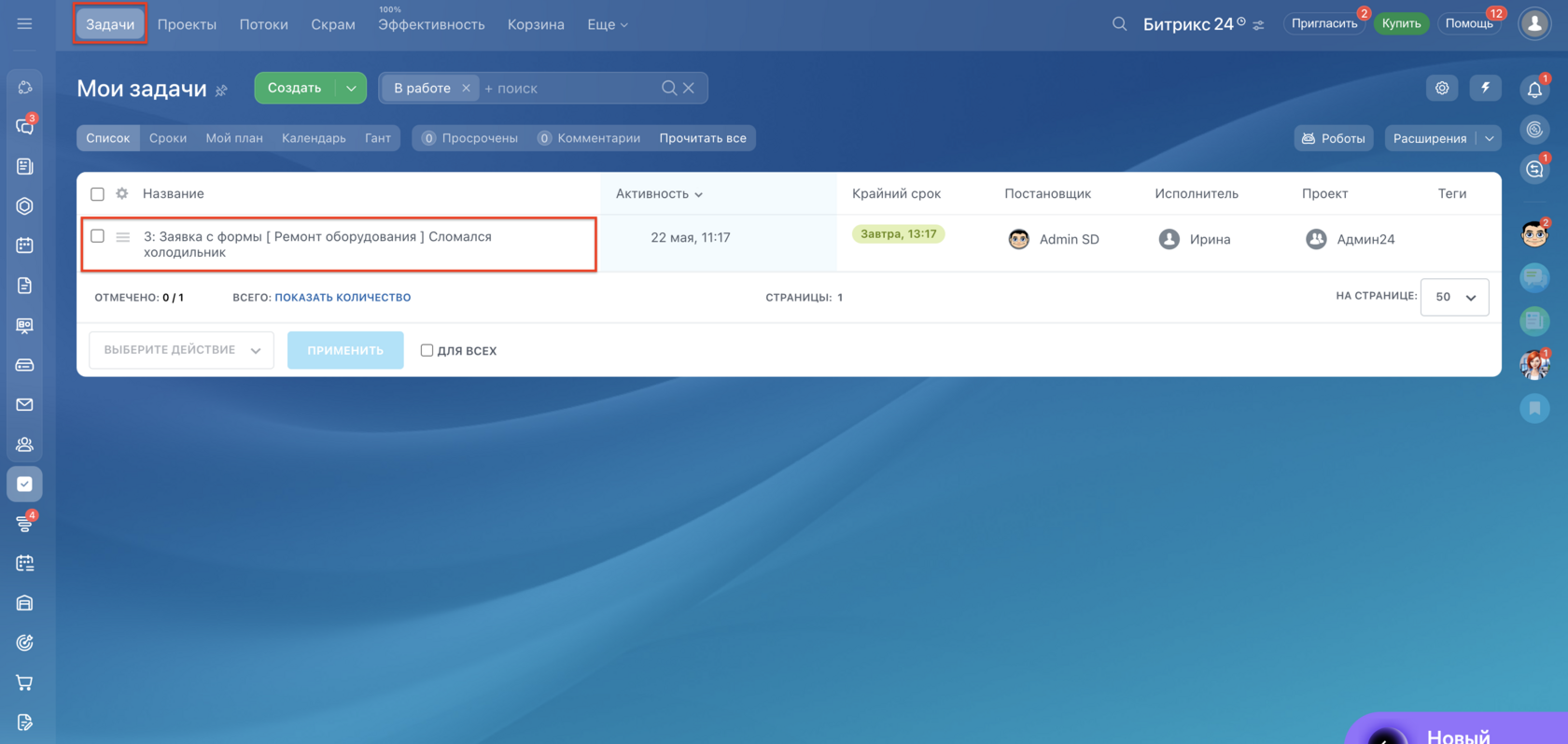This screenshot has width=1568, height=744.
Task: Open the contacts people icon in sidebar
Action: click(25, 444)
